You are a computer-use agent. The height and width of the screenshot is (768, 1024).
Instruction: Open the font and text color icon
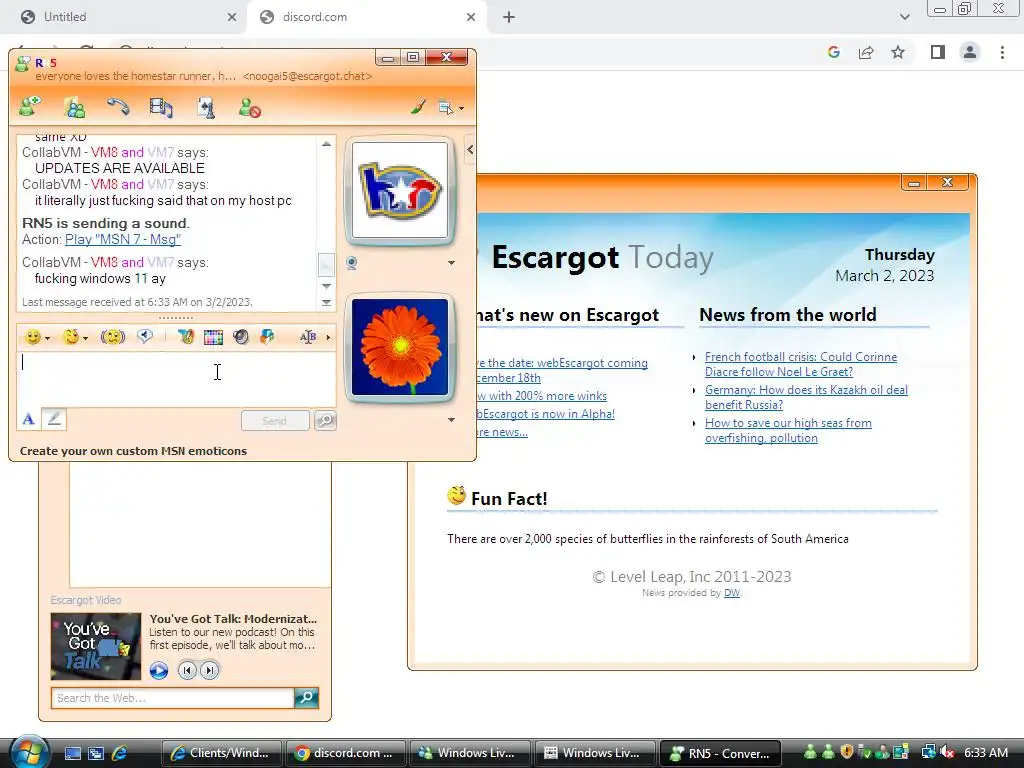click(x=185, y=336)
